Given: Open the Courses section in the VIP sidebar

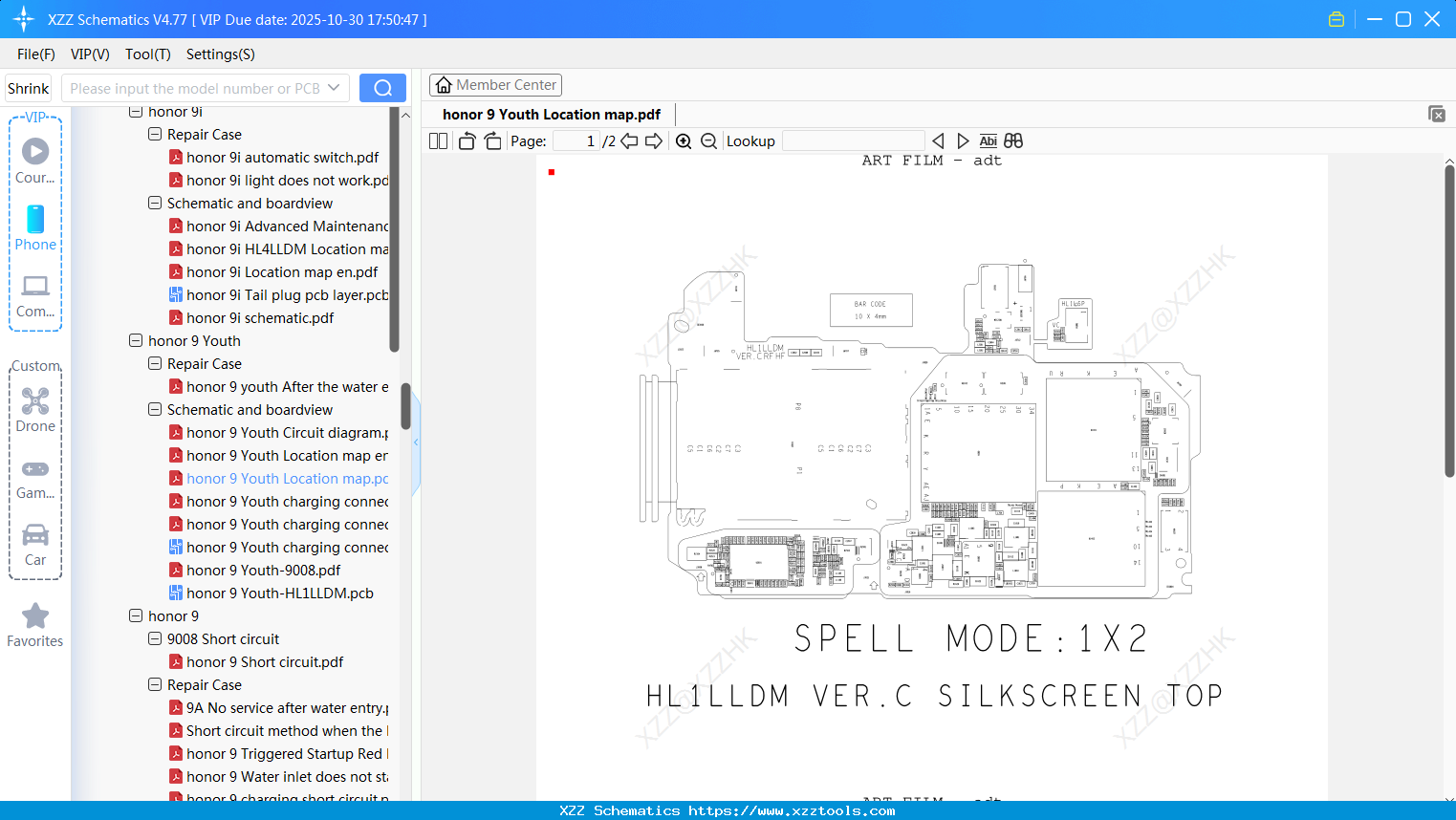Looking at the screenshot, I should point(35,162).
